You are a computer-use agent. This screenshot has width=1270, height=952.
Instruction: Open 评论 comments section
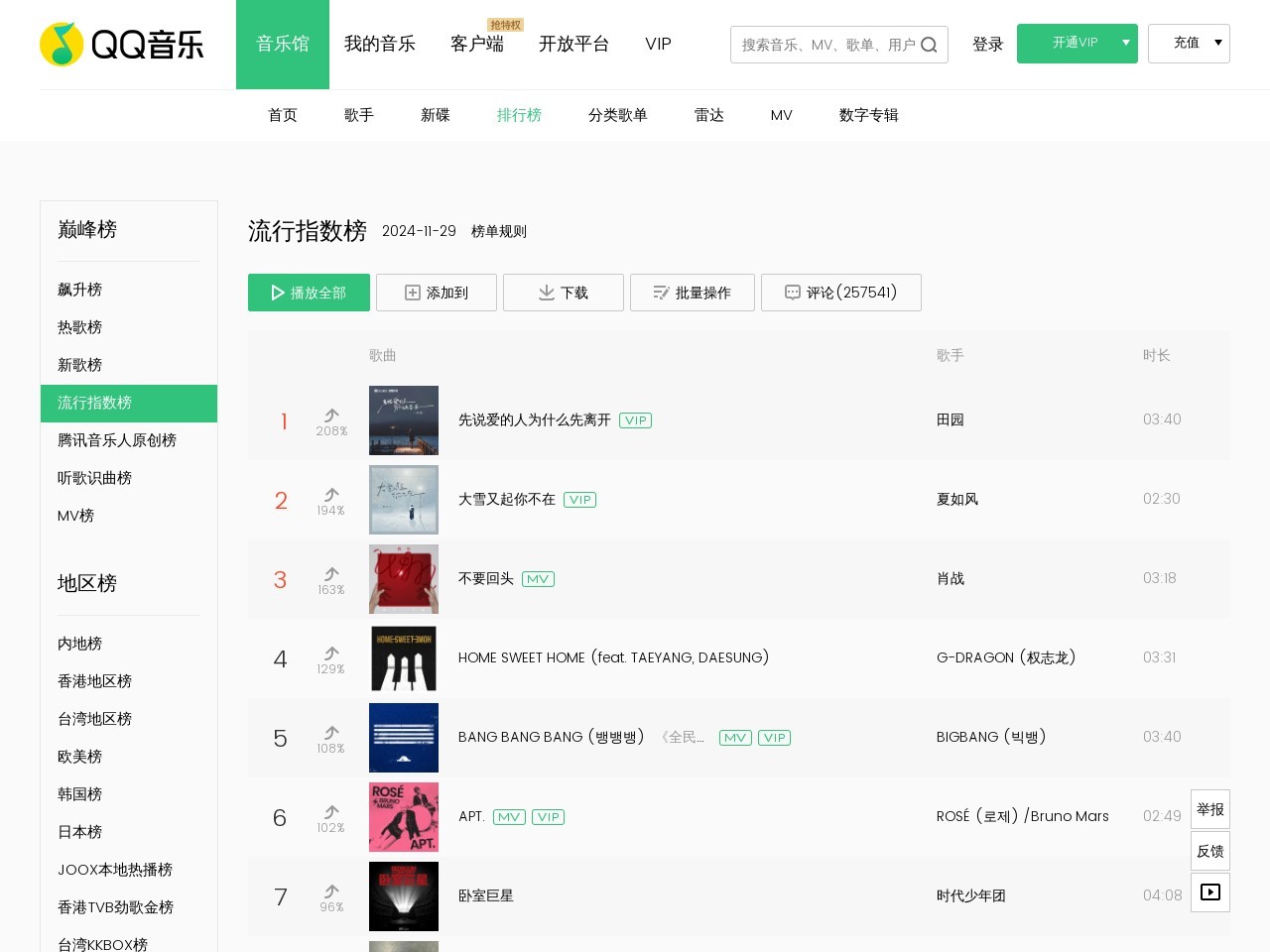pyautogui.click(x=840, y=293)
